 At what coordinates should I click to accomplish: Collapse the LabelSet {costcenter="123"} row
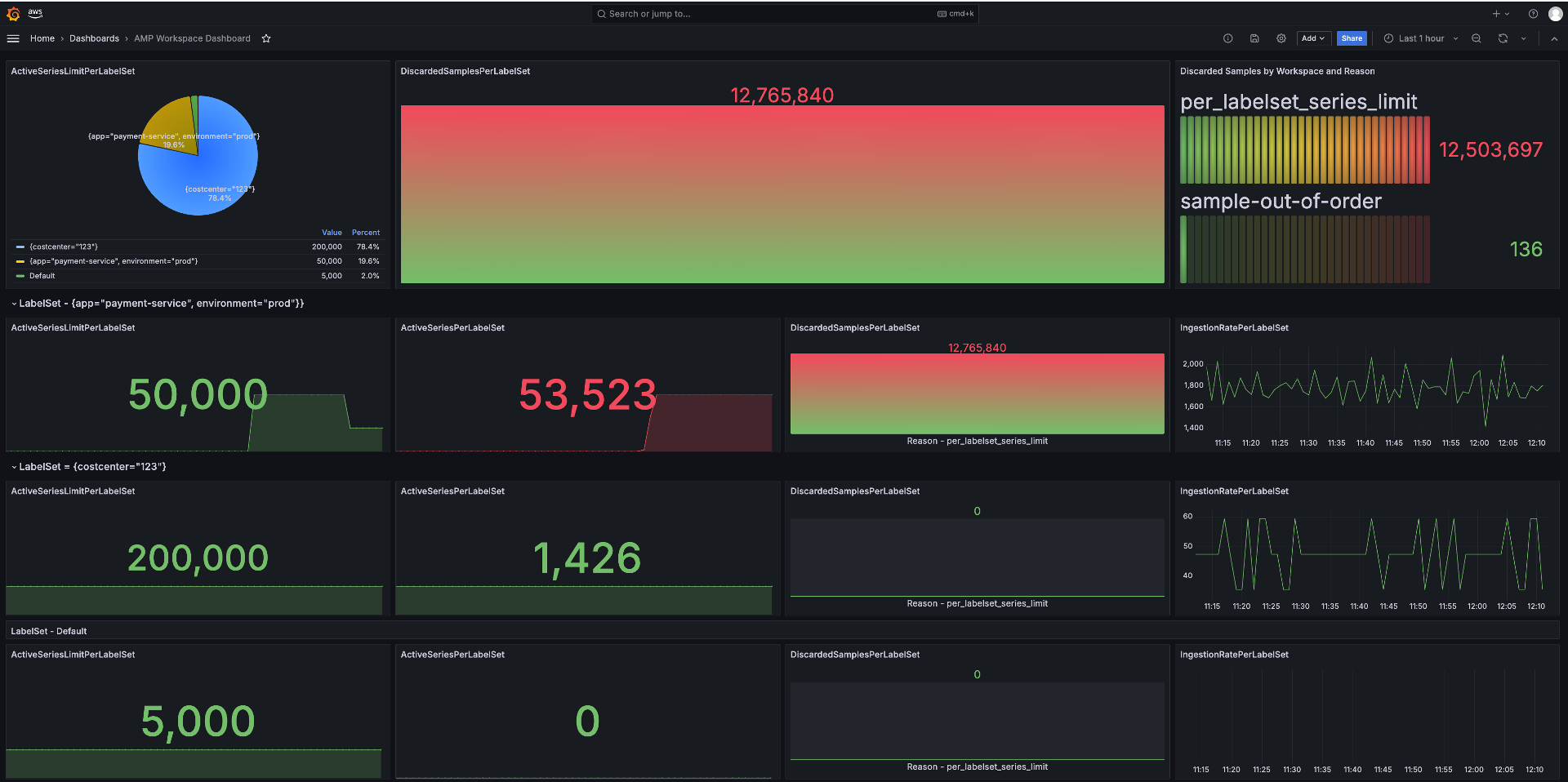14,467
